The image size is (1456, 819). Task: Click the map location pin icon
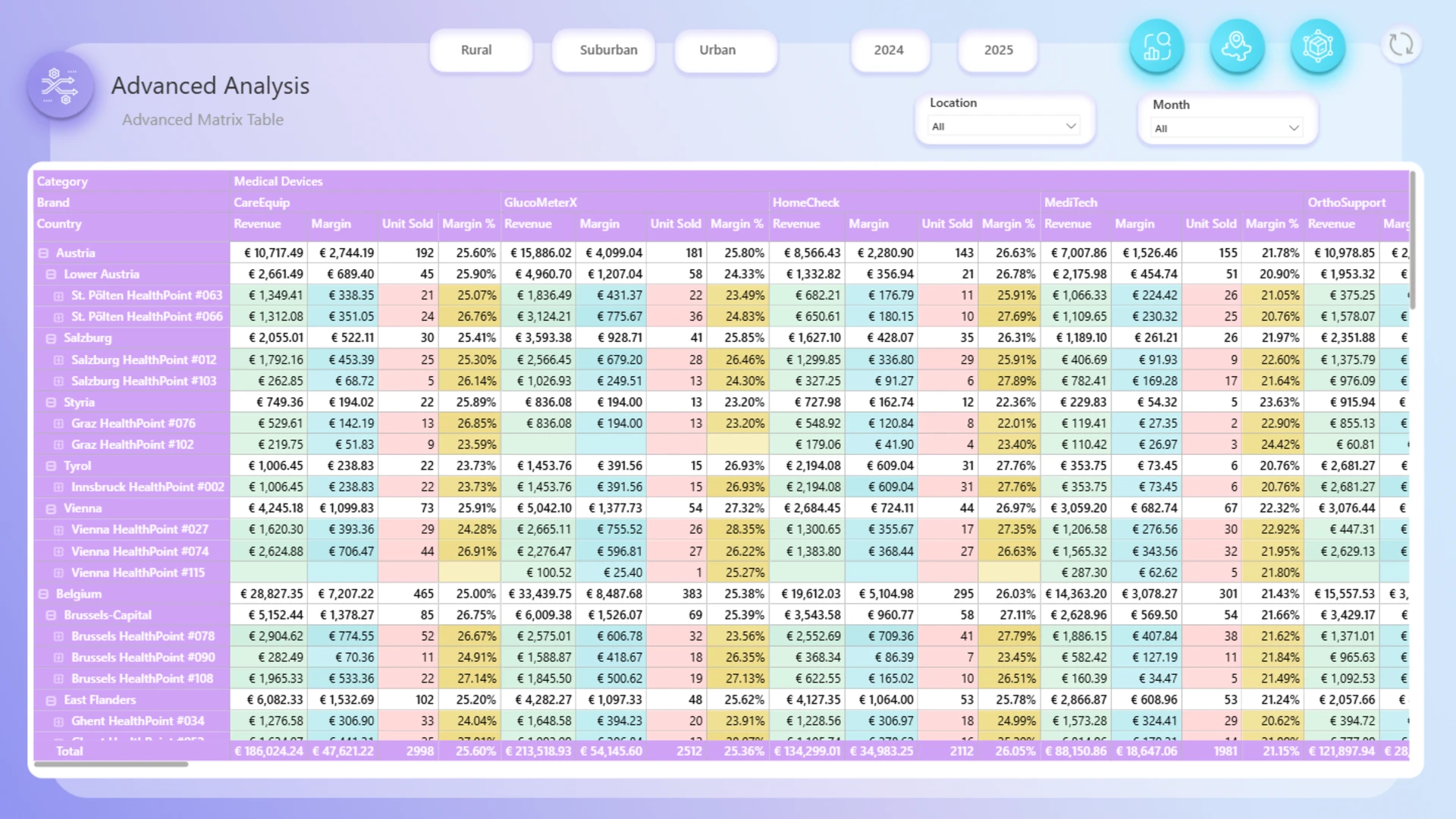coord(1237,46)
